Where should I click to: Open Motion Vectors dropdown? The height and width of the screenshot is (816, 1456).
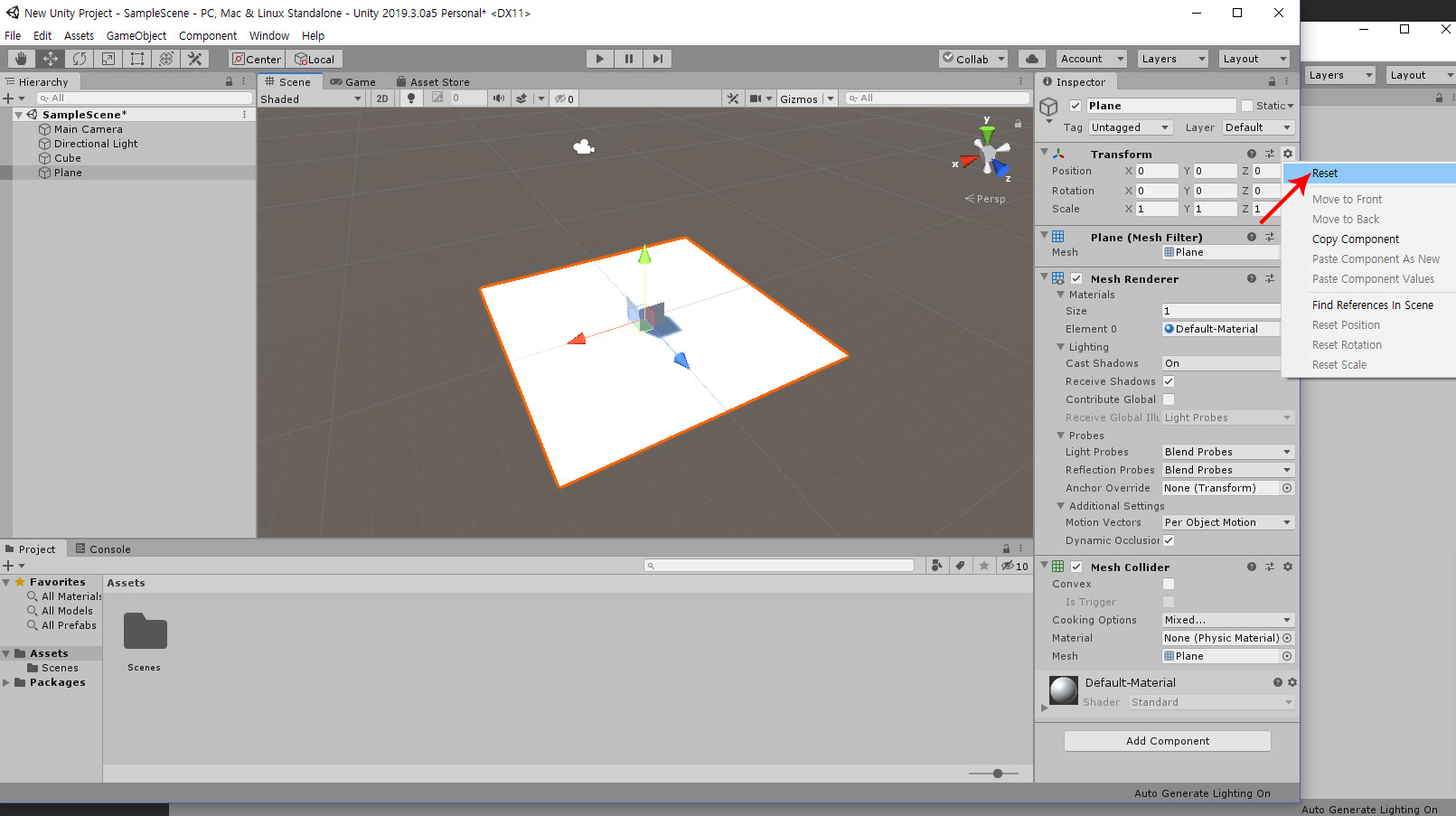click(1227, 522)
